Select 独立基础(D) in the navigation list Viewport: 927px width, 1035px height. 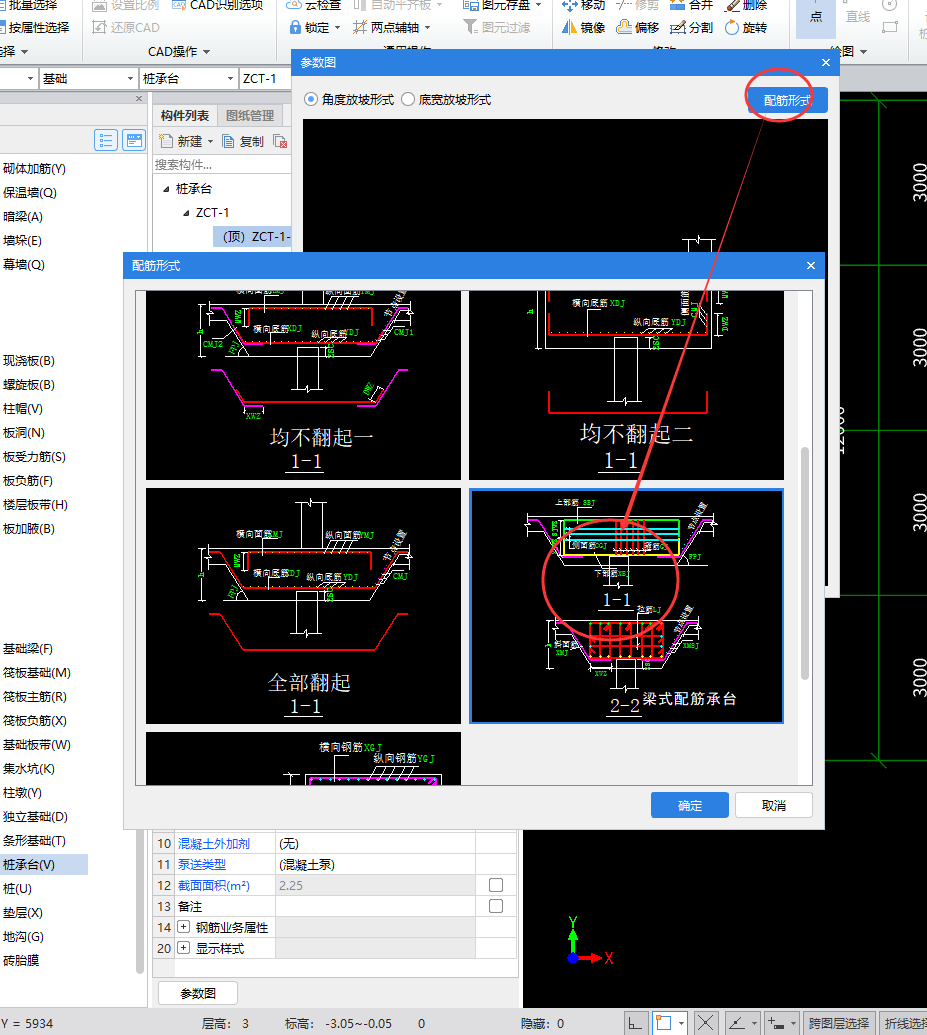pos(35,817)
